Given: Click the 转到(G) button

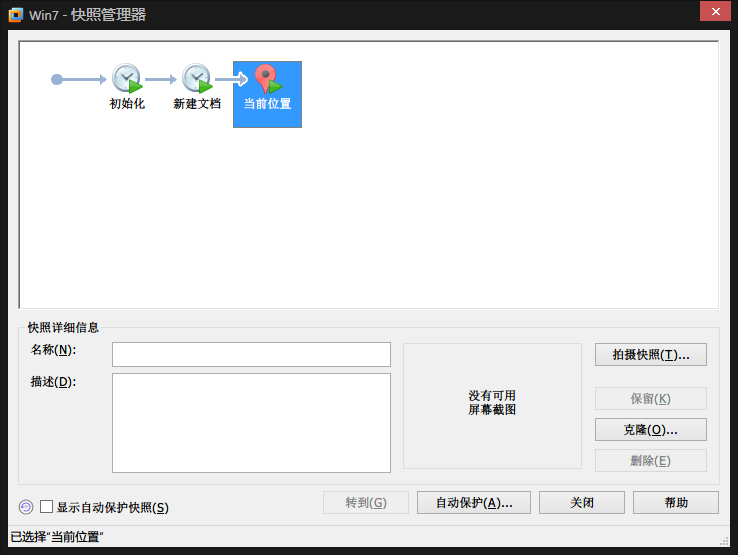Looking at the screenshot, I should click(366, 503).
